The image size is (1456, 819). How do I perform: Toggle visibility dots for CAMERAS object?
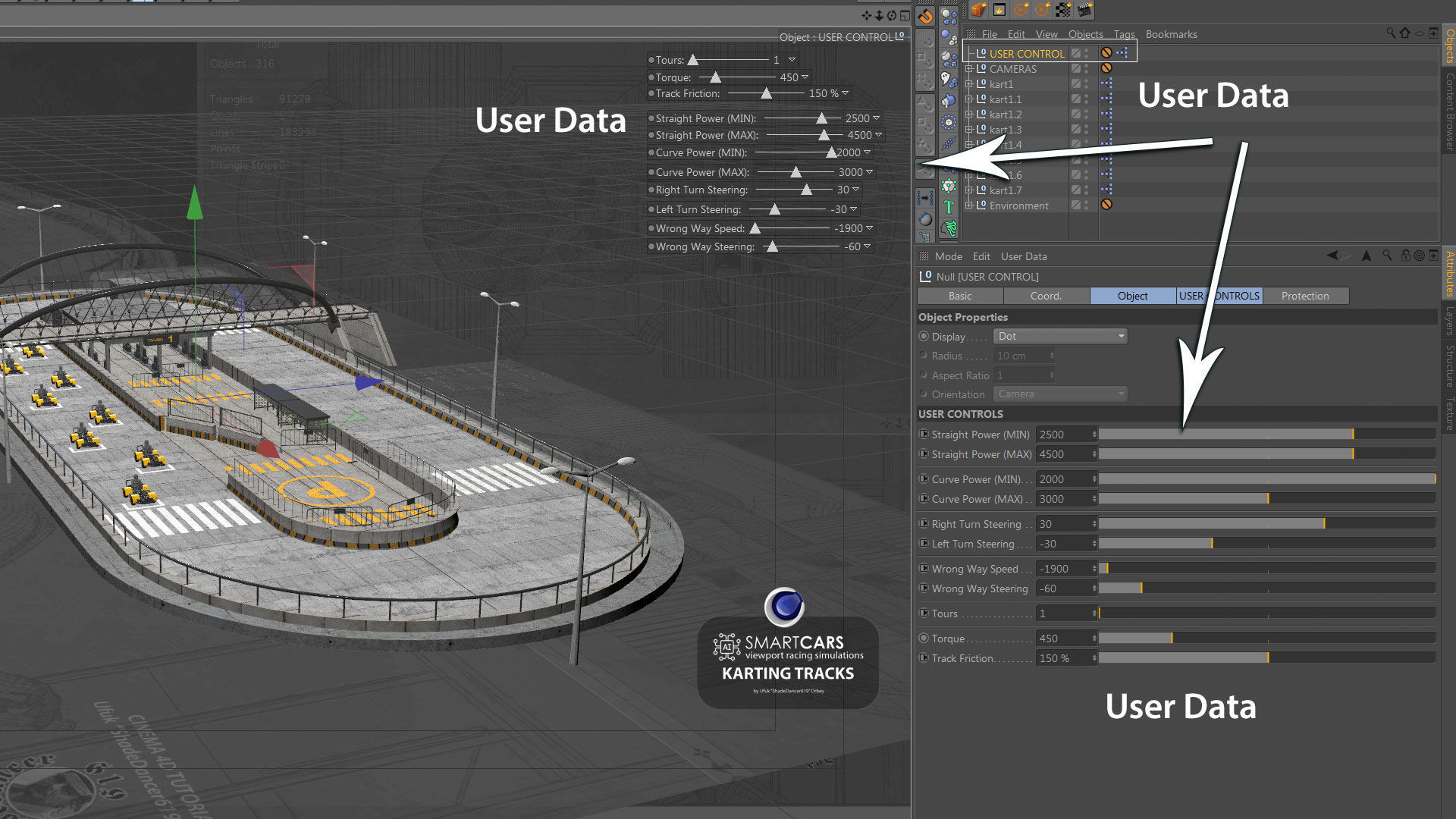click(1086, 68)
